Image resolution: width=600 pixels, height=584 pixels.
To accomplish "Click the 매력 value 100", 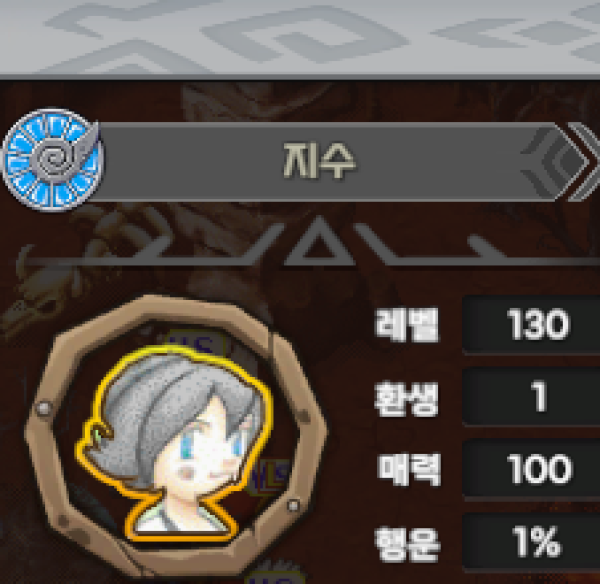I will [539, 469].
